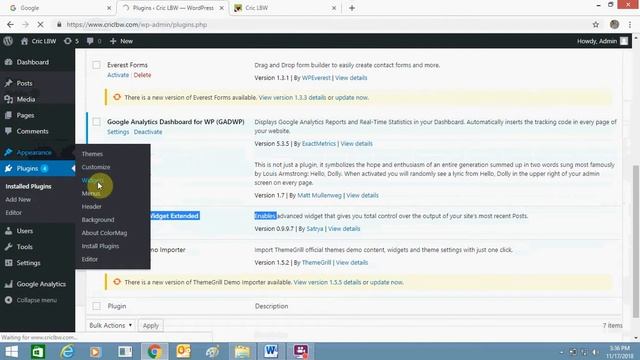Open Settings menu in sidebar
The height and width of the screenshot is (360, 640).
tap(28, 263)
